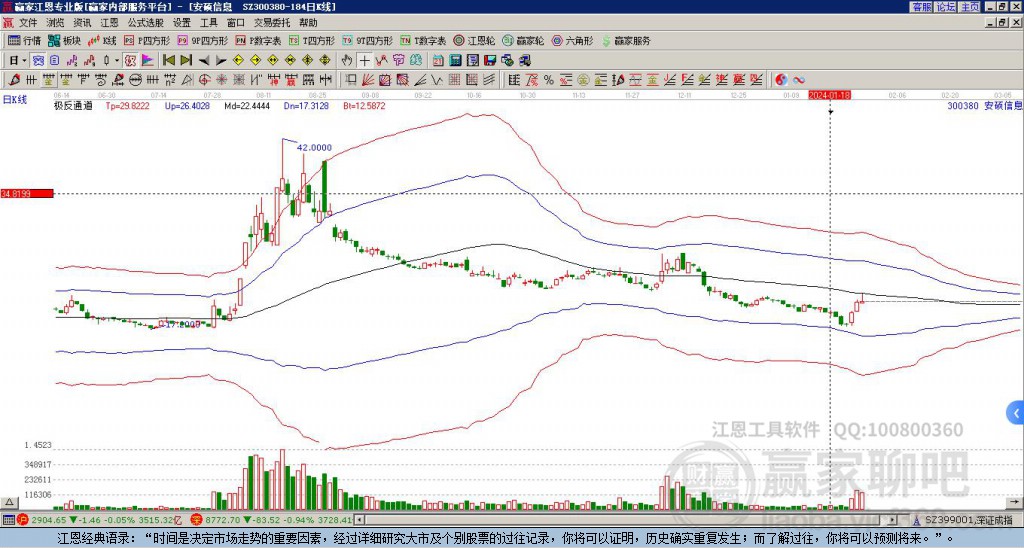This screenshot has width=1024, height=548.
Task: Click the 权 adjustment toggle icon
Action: pyautogui.click(x=130, y=61)
